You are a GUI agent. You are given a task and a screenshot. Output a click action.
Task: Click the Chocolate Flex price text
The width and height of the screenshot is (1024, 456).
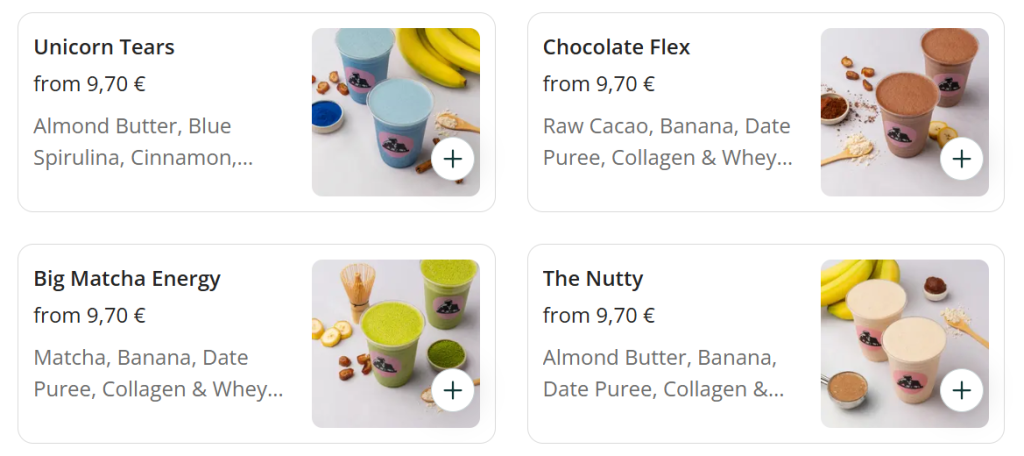(x=599, y=84)
